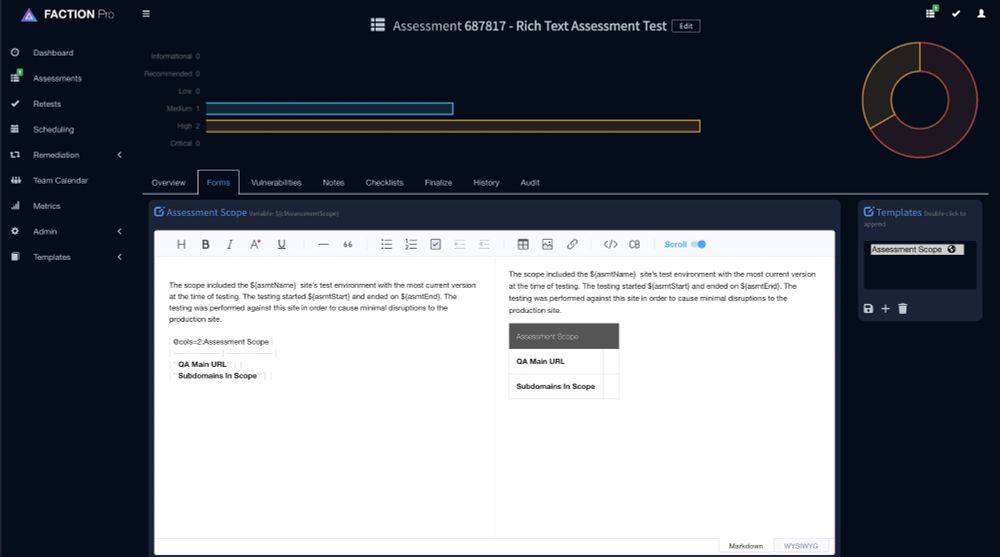Image resolution: width=1000 pixels, height=557 pixels.
Task: Click the Subdomains In Scope preview cell
Action: pyautogui.click(x=555, y=386)
